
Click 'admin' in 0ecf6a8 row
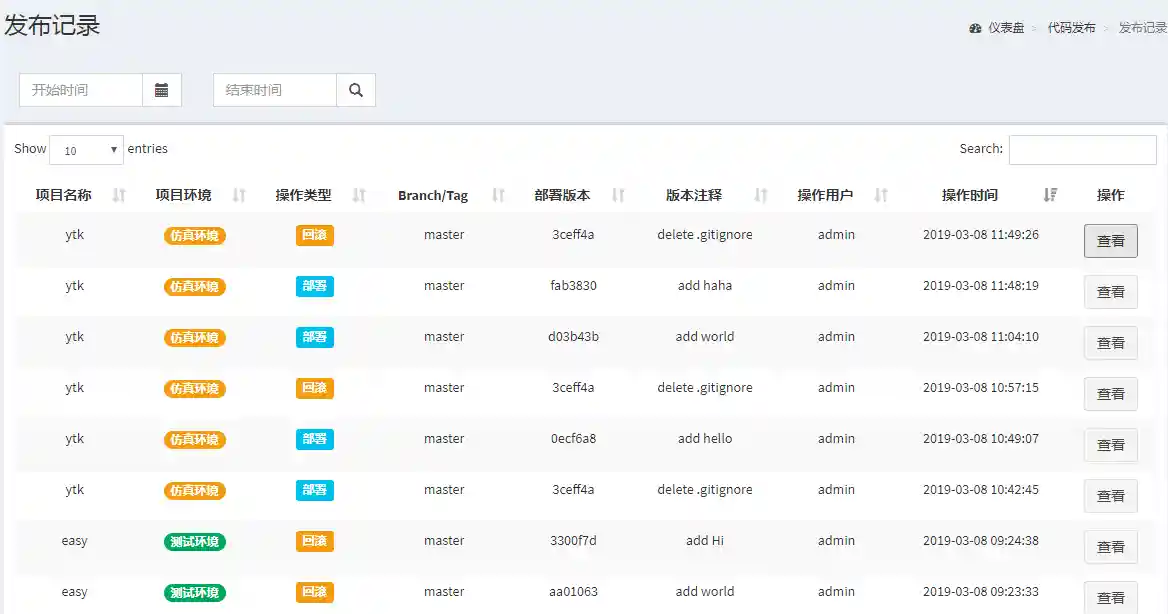point(837,439)
